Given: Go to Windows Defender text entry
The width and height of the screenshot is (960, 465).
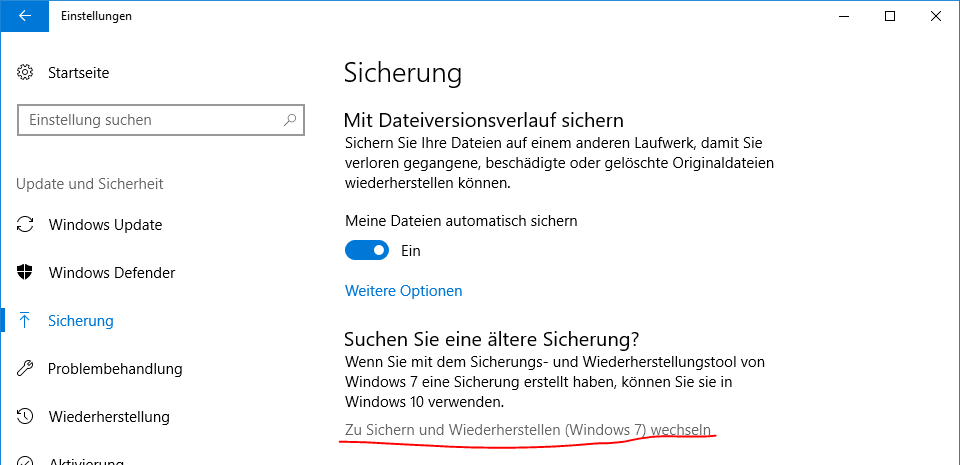Looking at the screenshot, I should coord(112,273).
